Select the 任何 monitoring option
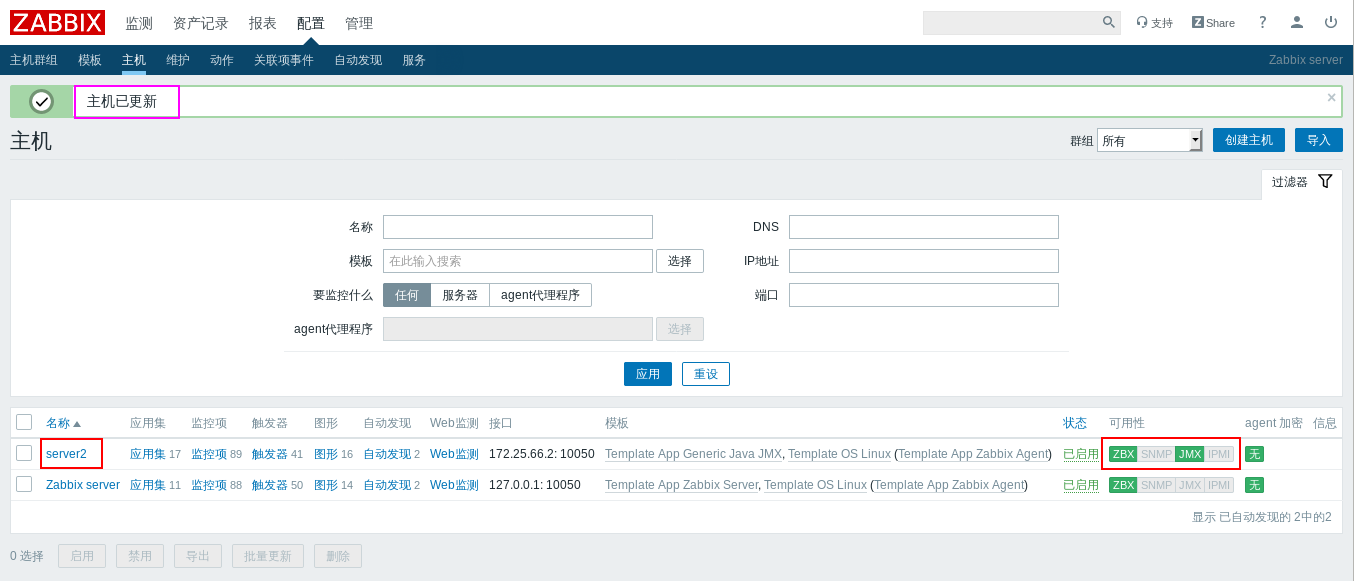The height and width of the screenshot is (581, 1354). coord(407,295)
